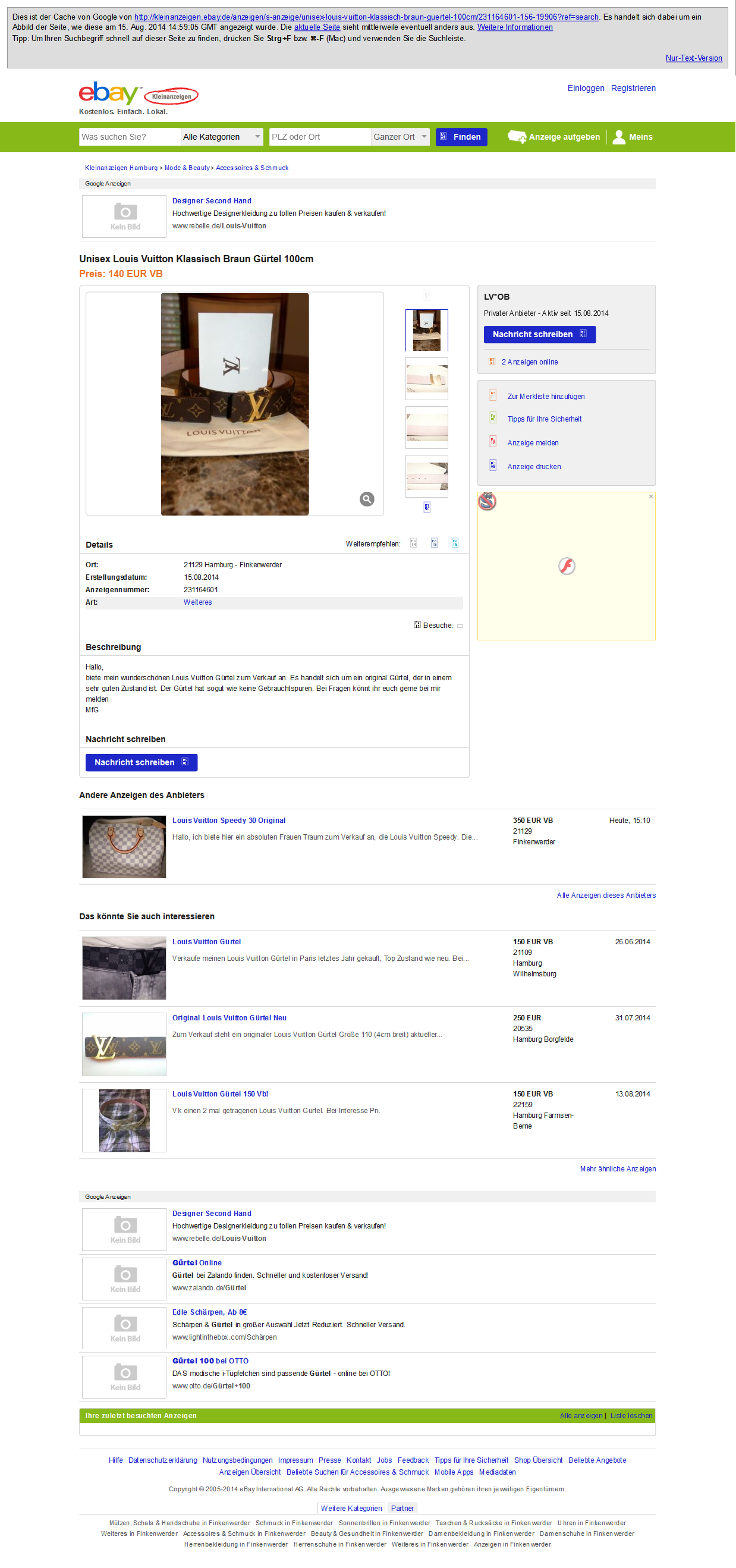Click Nachricht schreiben button in seller box
The height and width of the screenshot is (1568, 736).
pyautogui.click(x=539, y=334)
